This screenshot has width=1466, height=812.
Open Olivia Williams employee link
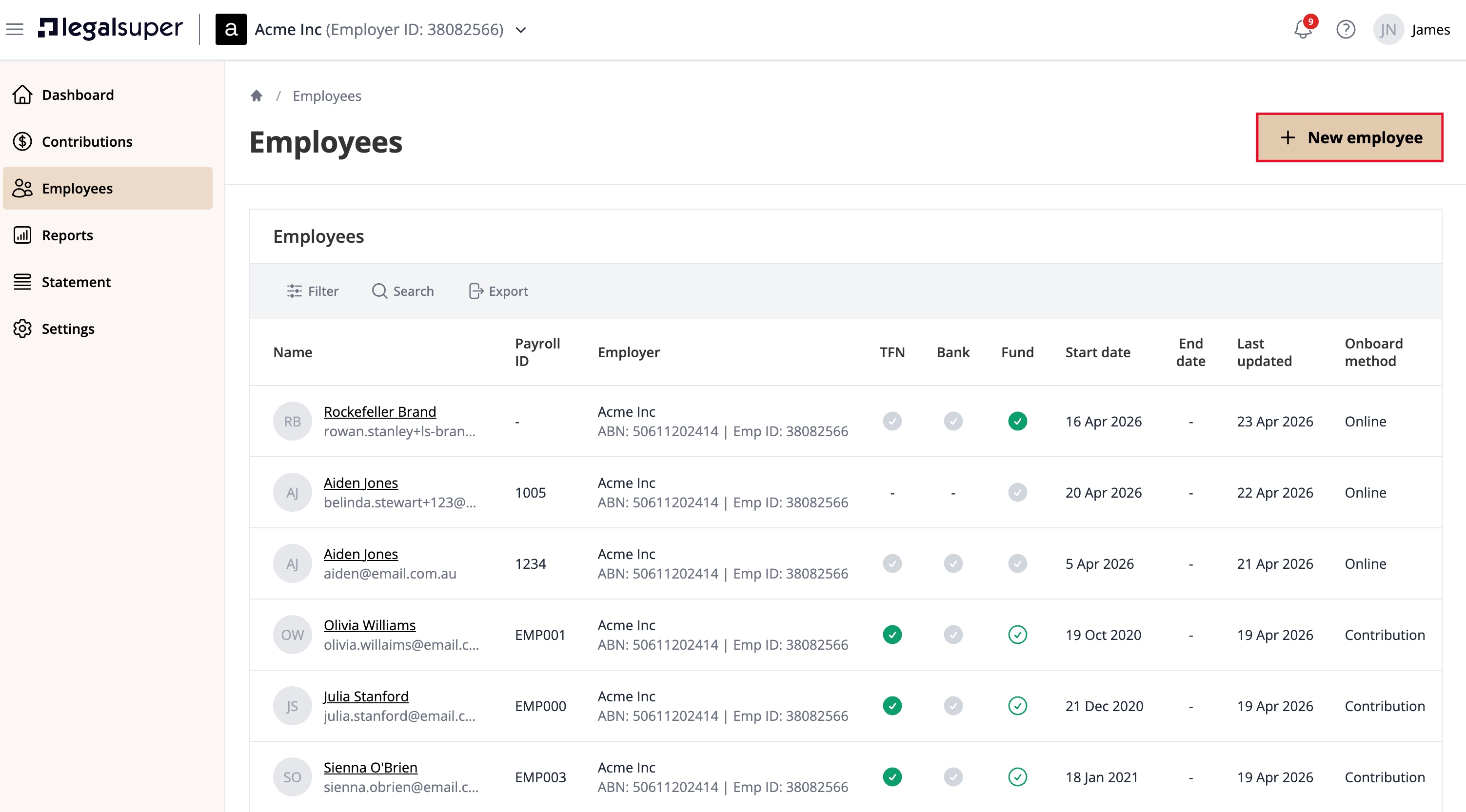pos(369,624)
